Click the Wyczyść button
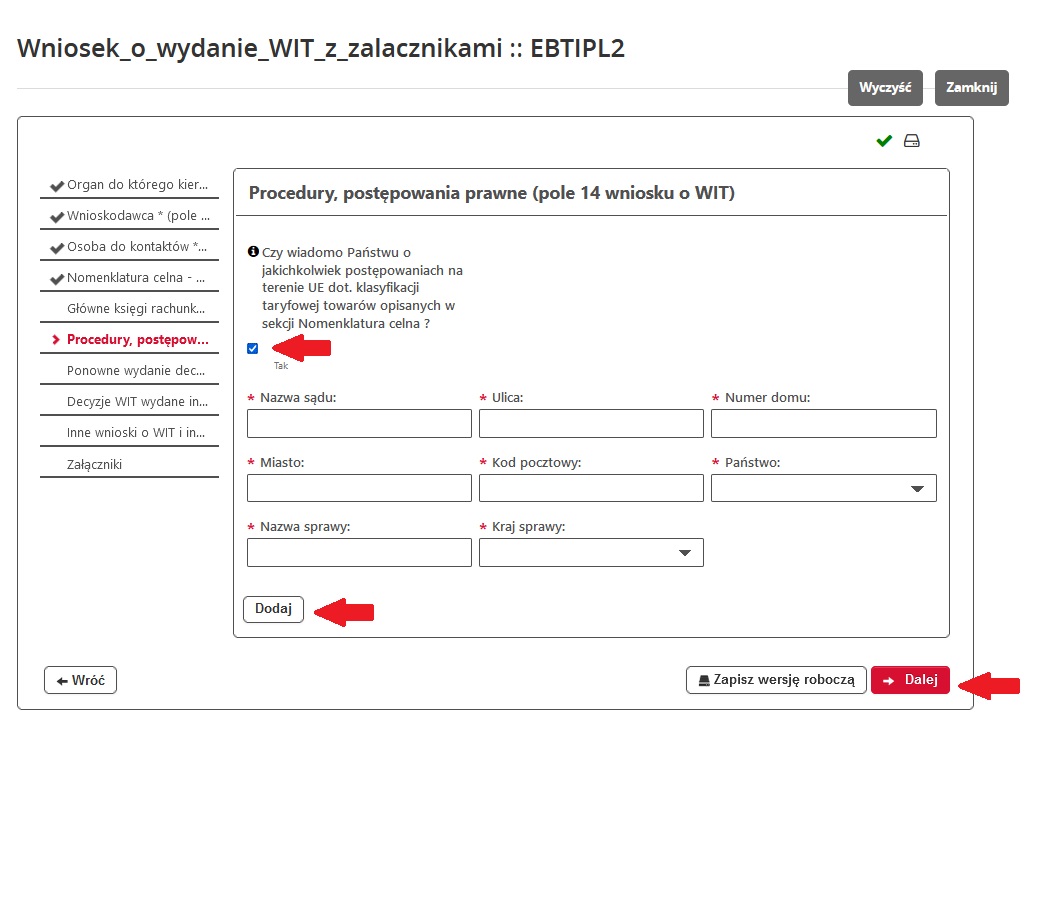The width and height of the screenshot is (1056, 909). click(x=885, y=88)
